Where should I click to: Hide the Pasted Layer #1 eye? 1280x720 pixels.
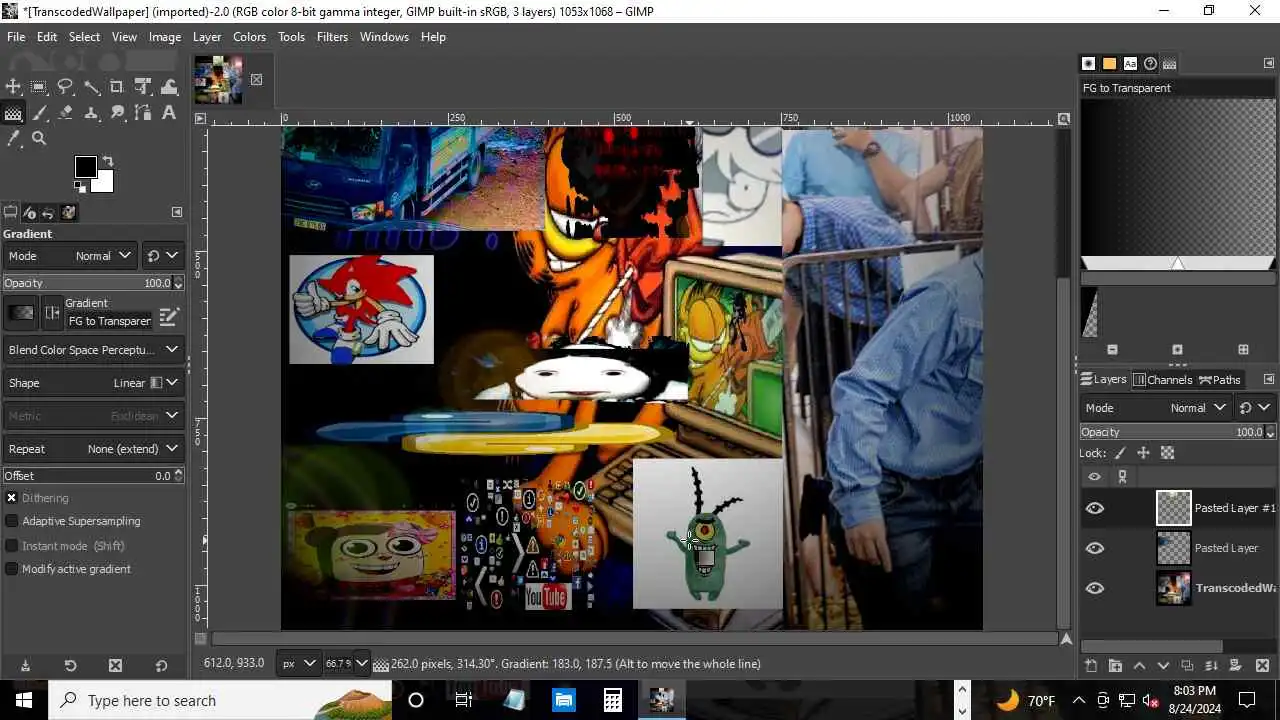[x=1095, y=508]
